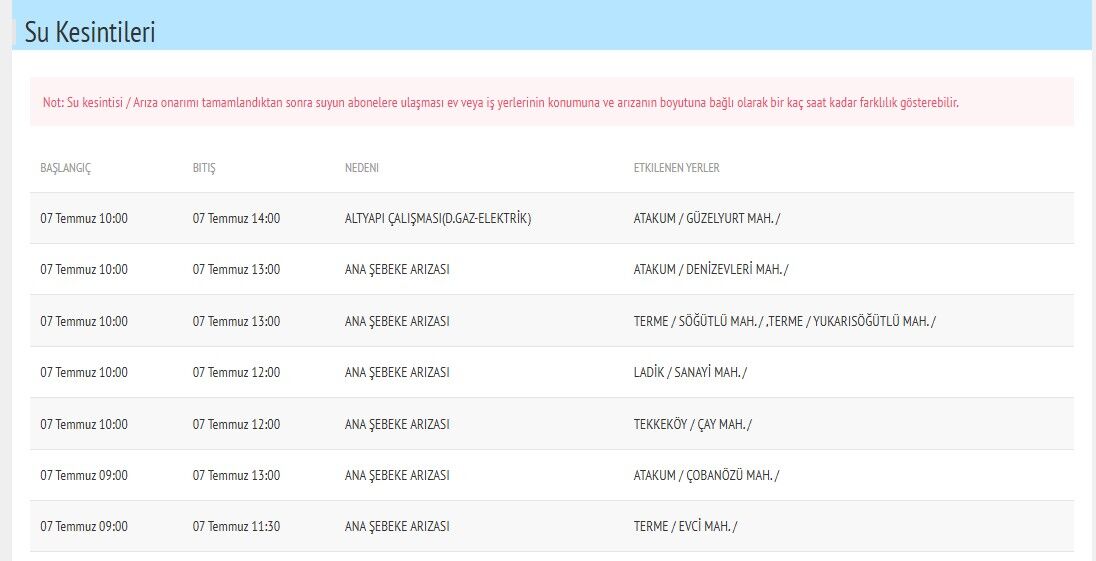
Task: Select start time in the DENİZEVLERİ MAH. row
Action: (84, 270)
